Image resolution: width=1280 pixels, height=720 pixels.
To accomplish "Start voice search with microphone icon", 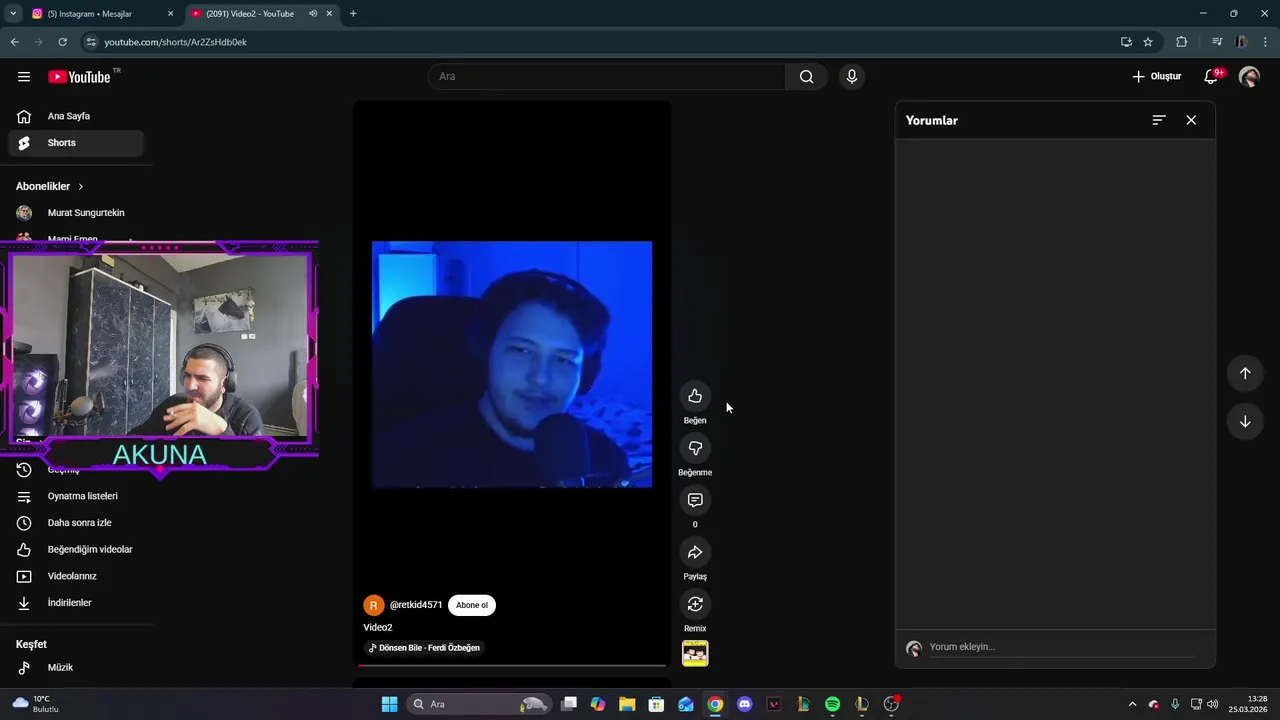I will point(851,77).
